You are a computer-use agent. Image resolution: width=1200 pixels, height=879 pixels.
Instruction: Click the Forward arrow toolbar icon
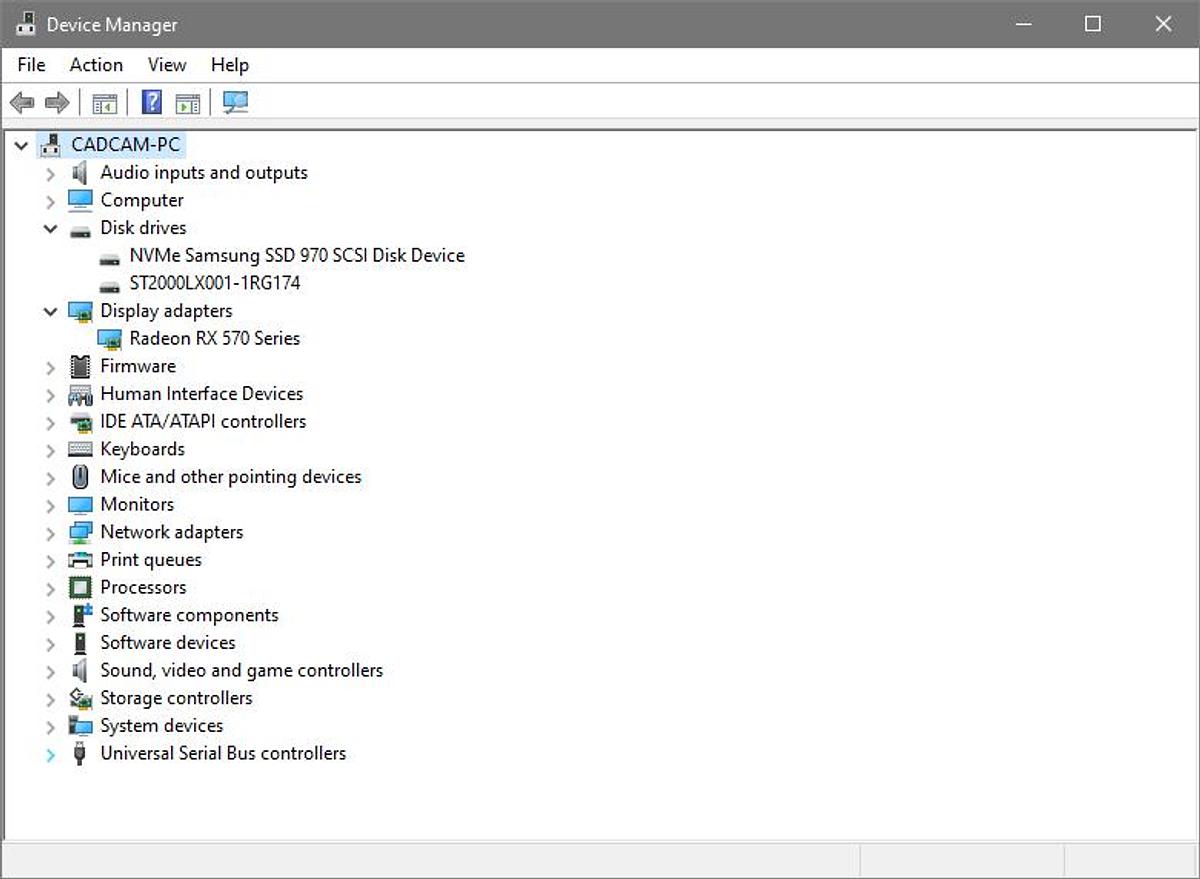pyautogui.click(x=57, y=102)
